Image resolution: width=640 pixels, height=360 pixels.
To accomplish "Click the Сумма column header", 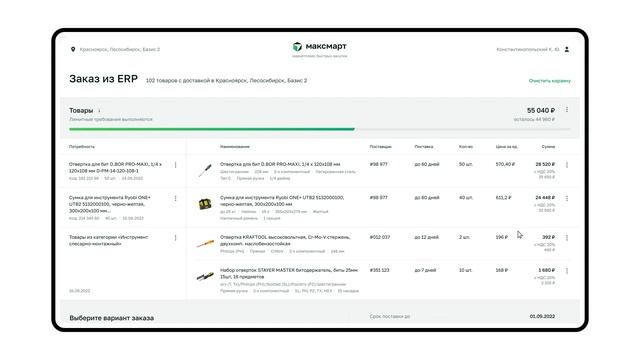I will click(x=548, y=147).
